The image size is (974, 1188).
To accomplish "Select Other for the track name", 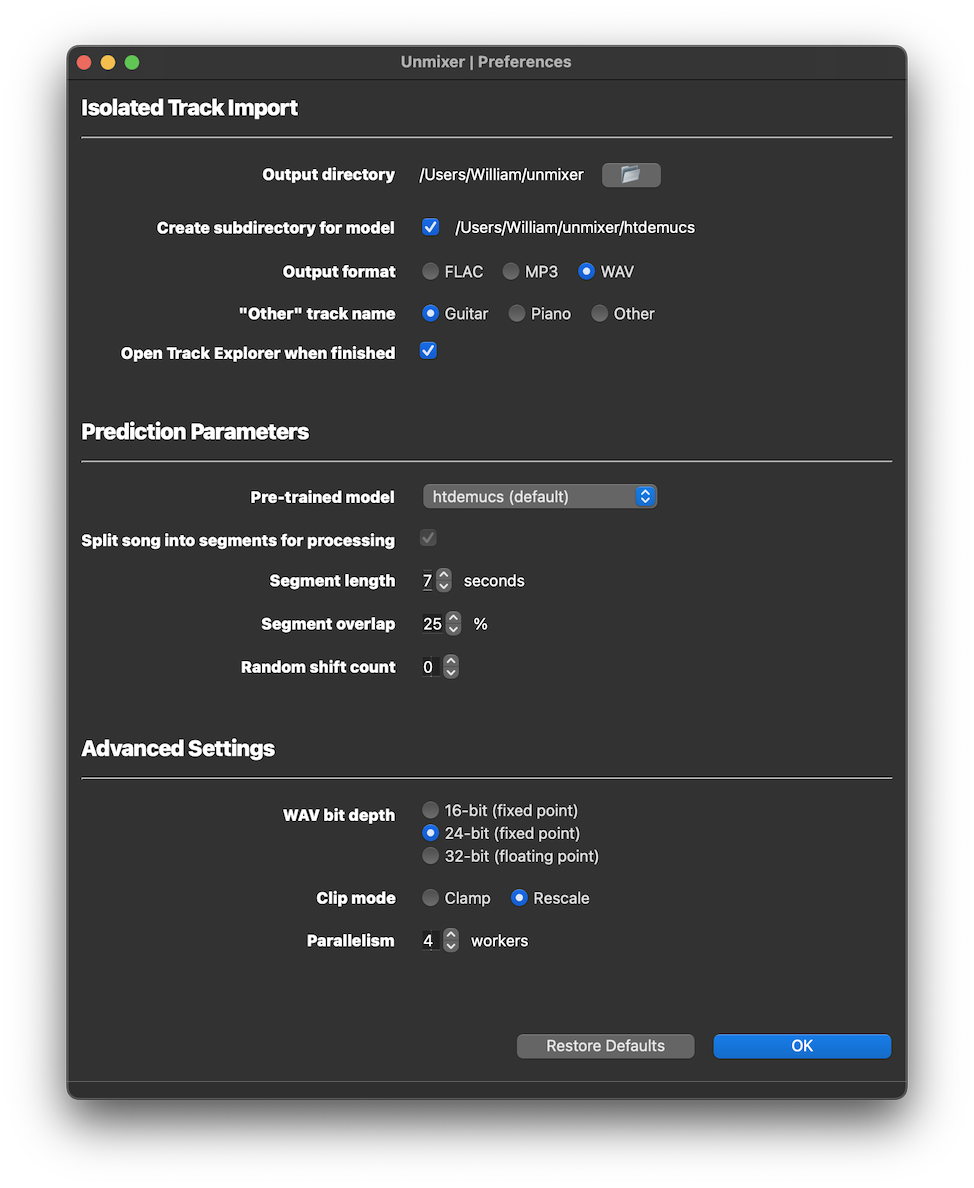I will point(598,313).
